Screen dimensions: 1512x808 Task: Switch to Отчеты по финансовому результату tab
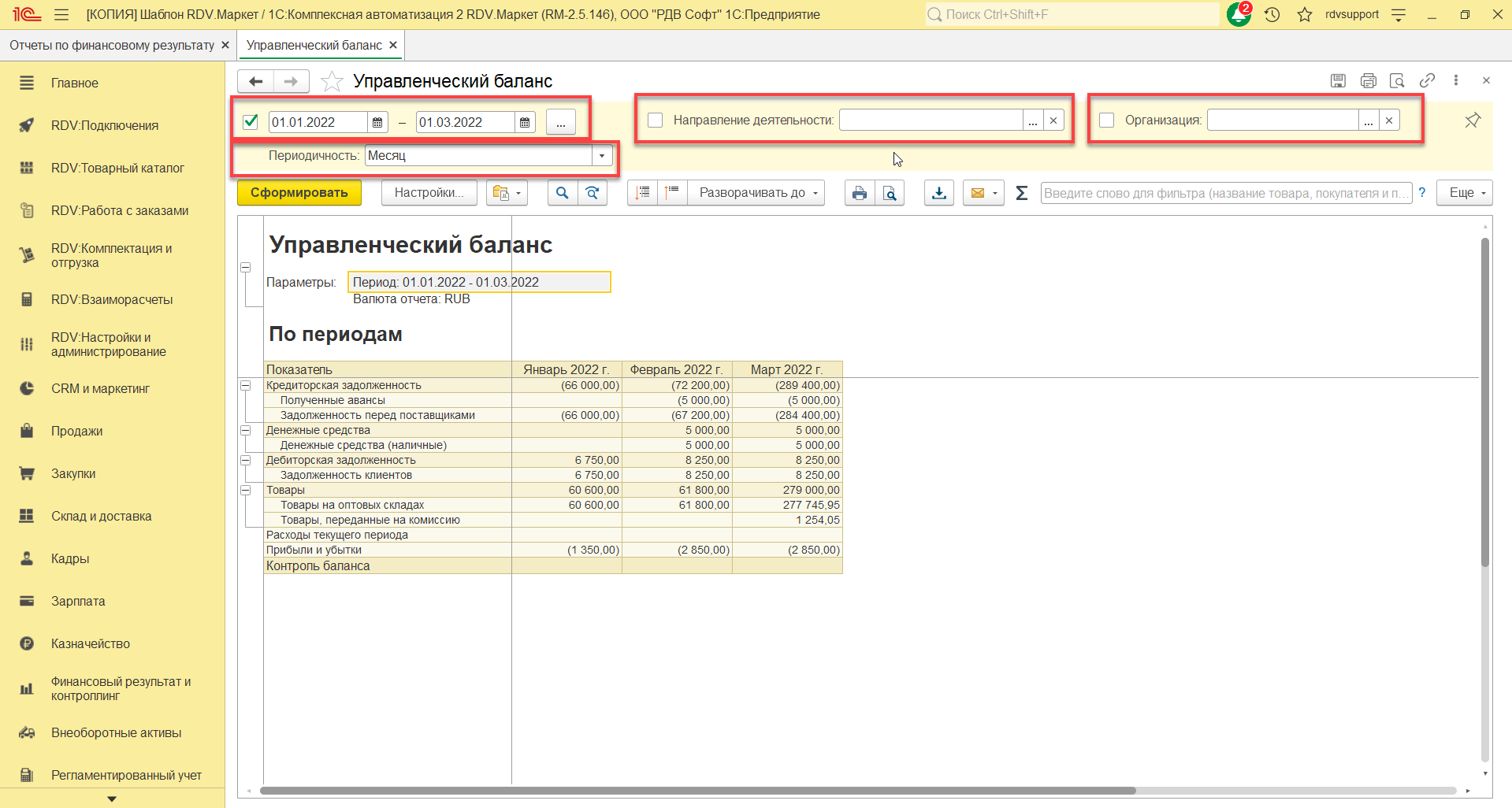coord(112,46)
